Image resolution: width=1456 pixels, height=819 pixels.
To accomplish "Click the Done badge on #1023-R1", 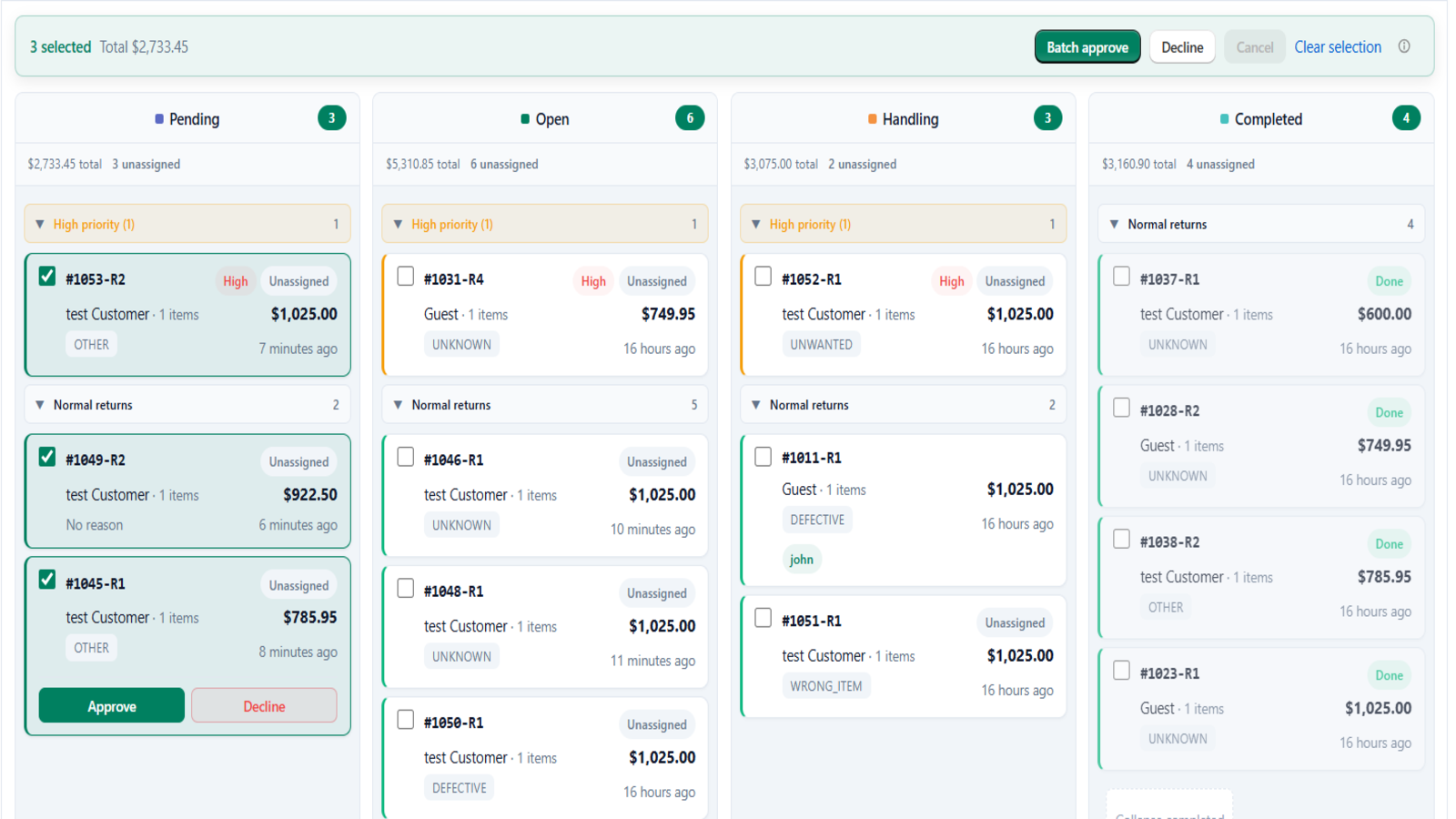I will [1389, 676].
